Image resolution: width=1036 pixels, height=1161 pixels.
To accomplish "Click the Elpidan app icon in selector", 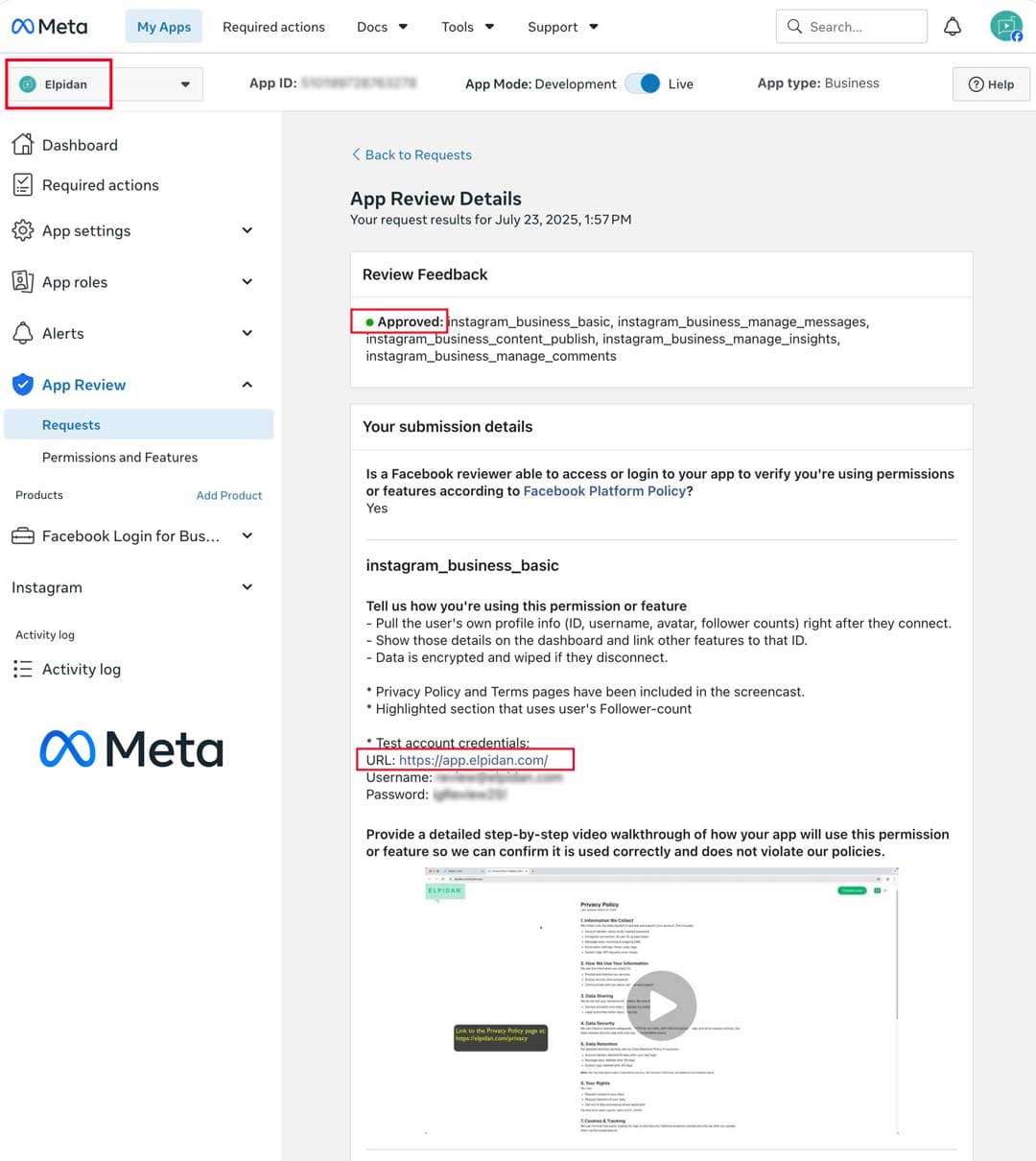I will point(28,84).
